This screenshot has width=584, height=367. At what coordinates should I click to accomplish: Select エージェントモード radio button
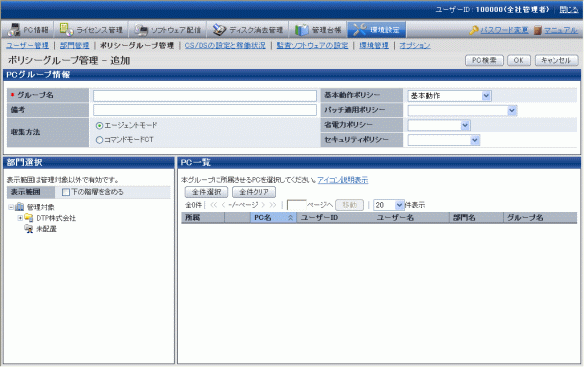(x=99, y=126)
